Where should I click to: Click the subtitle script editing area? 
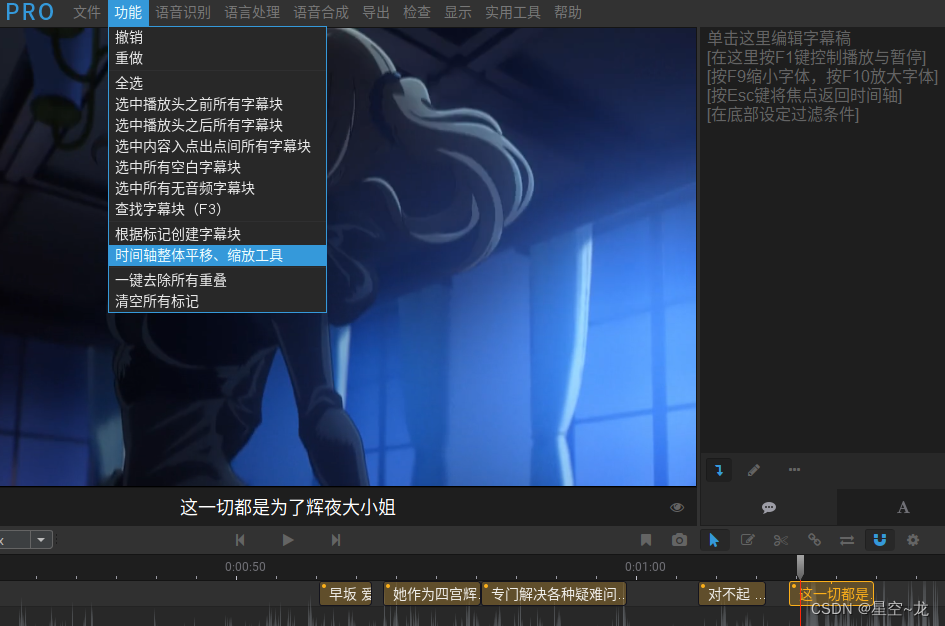click(x=822, y=241)
